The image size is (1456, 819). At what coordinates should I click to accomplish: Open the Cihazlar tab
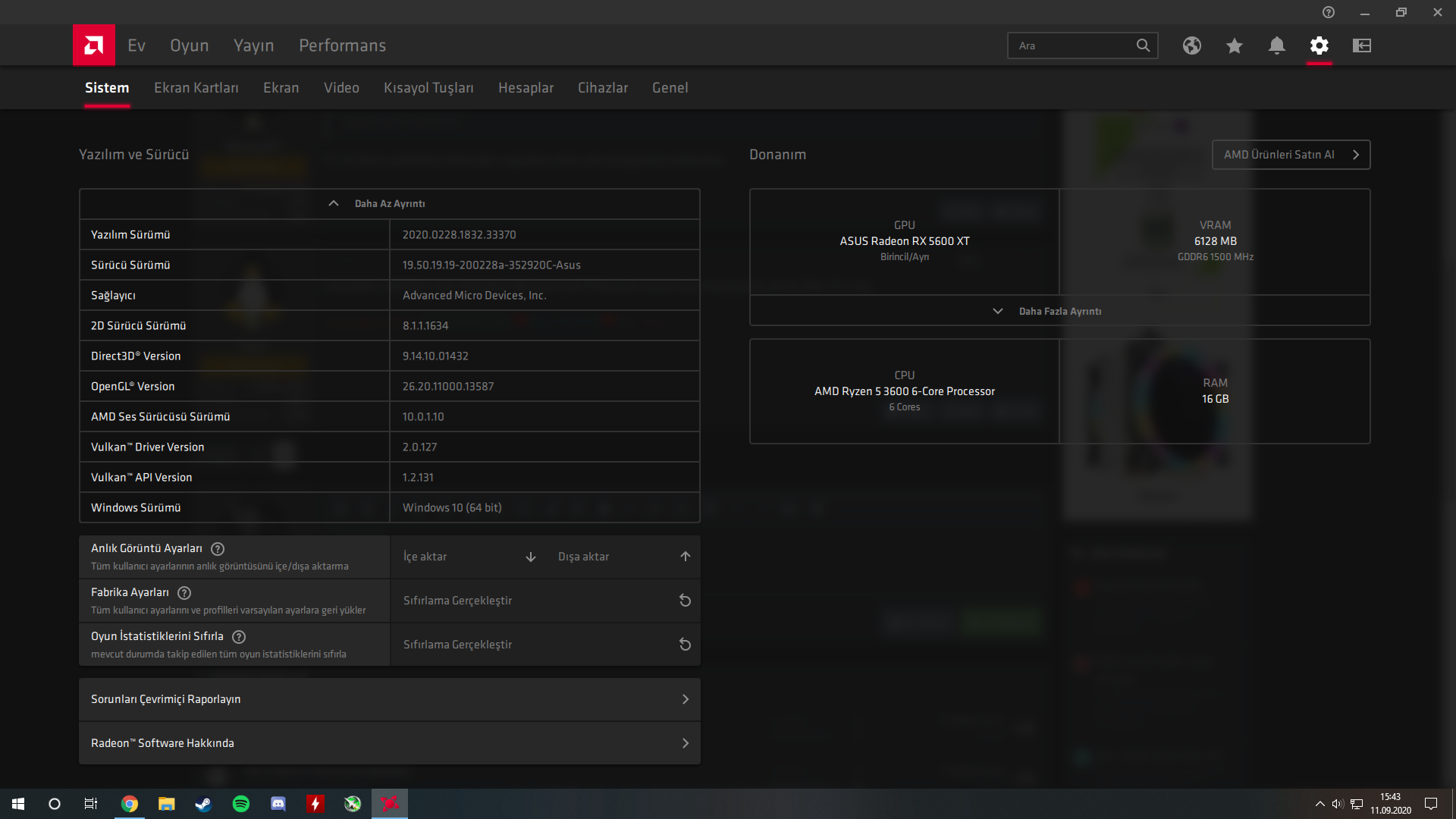(x=603, y=88)
